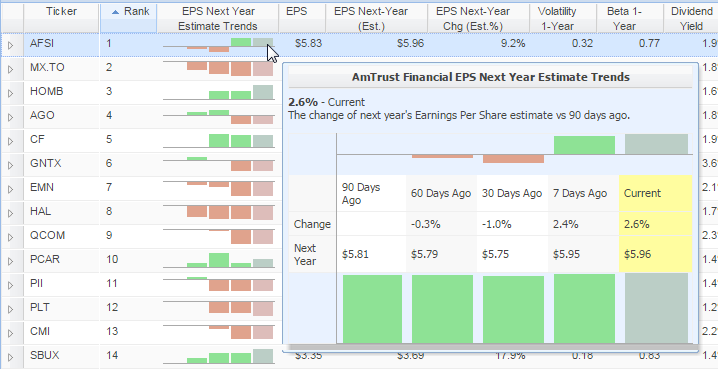
Task: Click the PLT estimate trends sparkline
Action: click(x=218, y=308)
